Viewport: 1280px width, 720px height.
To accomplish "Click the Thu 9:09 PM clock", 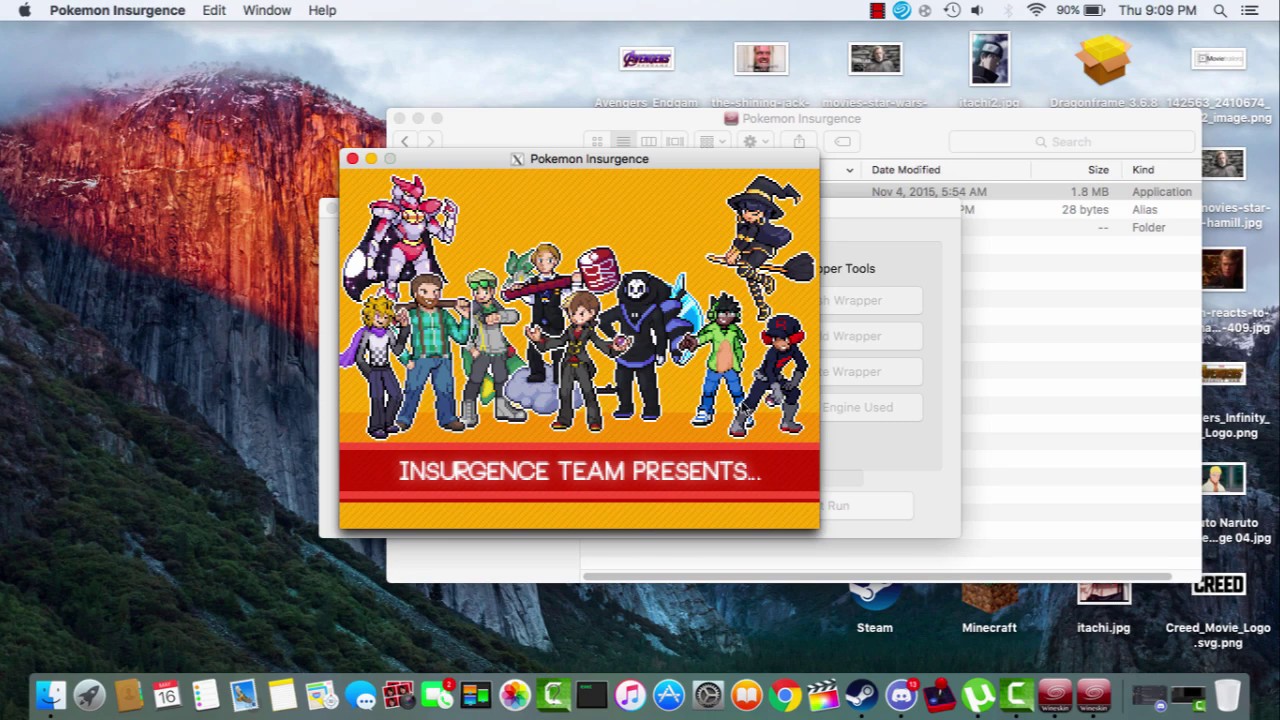I will (1157, 10).
